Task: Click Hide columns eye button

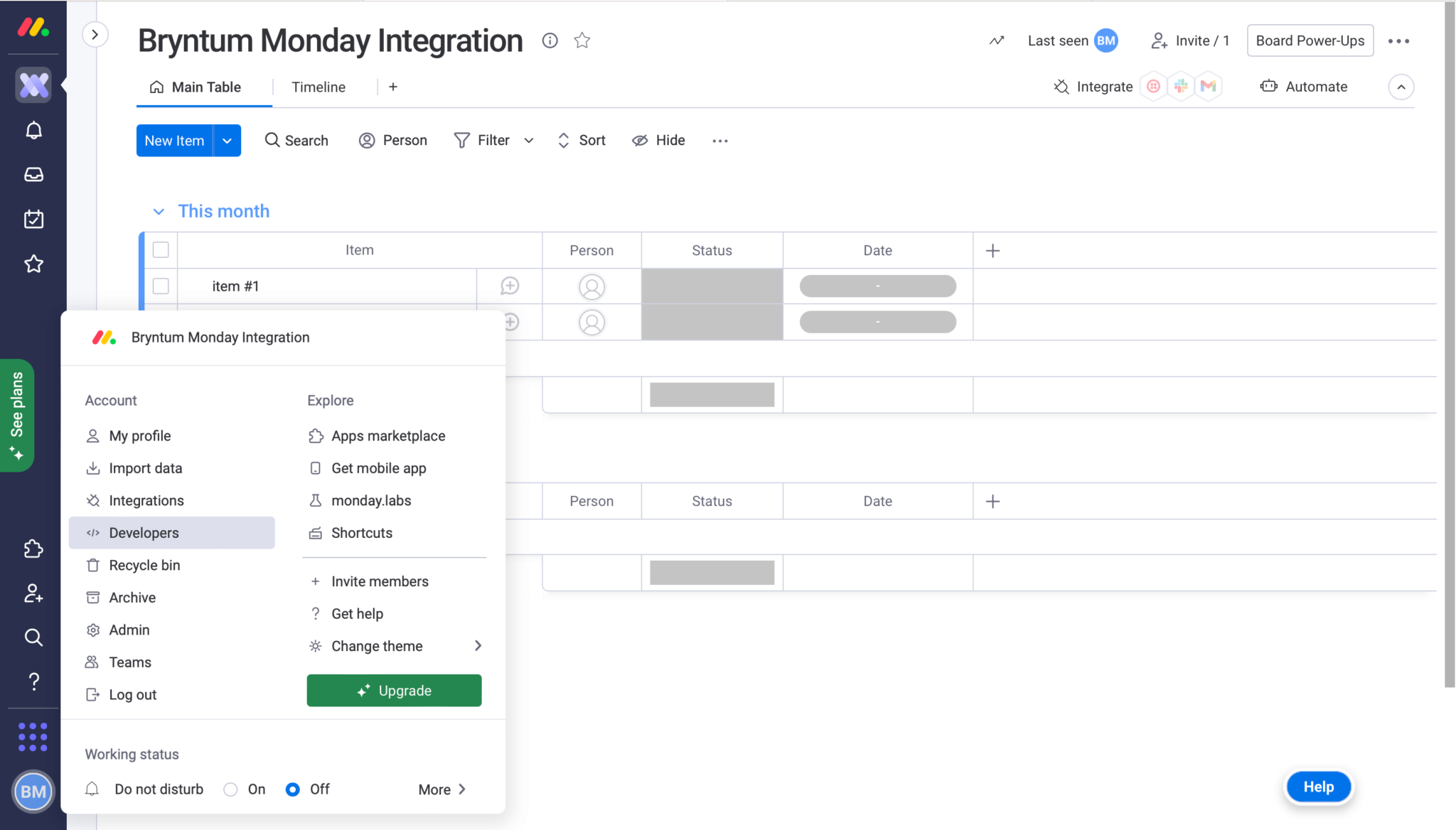Action: tap(658, 141)
